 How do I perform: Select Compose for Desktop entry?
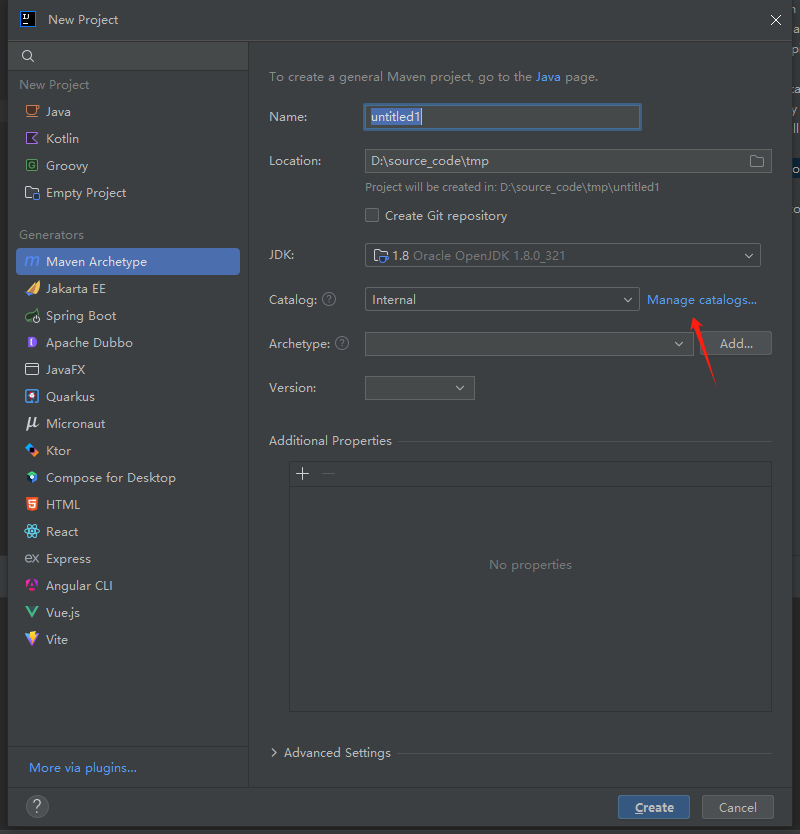coord(128,477)
